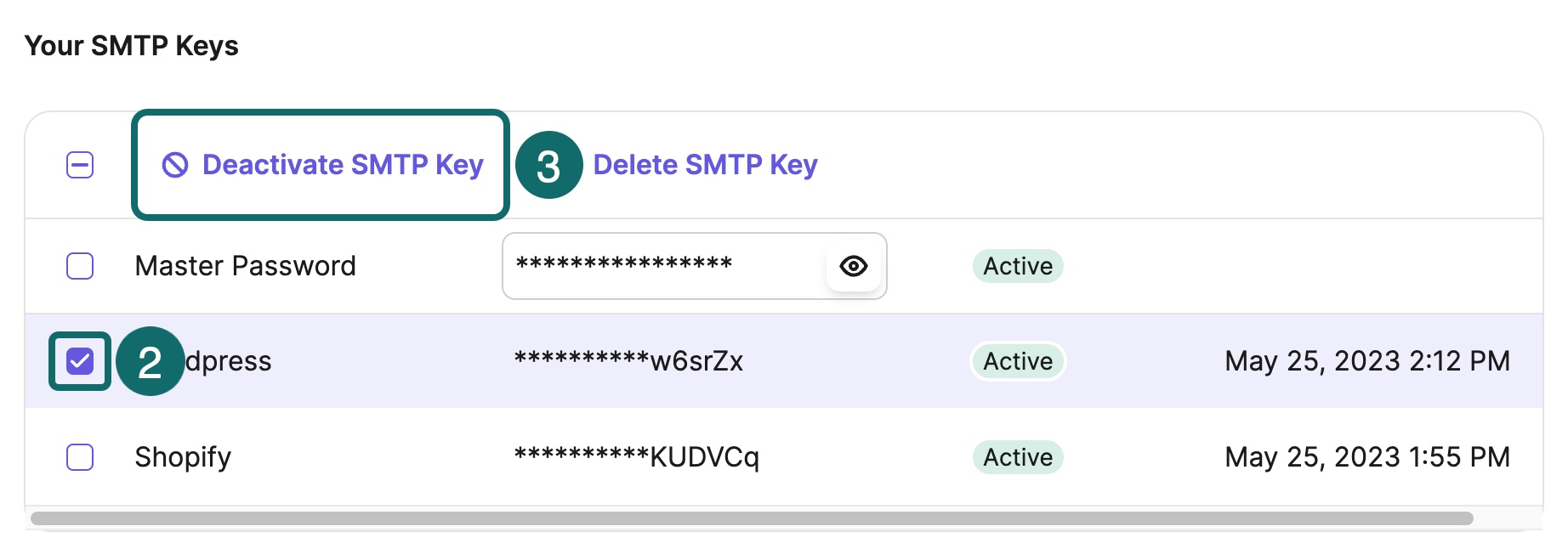Select the Shopify key checkbox
Image resolution: width=1568 pixels, height=549 pixels.
[x=80, y=457]
